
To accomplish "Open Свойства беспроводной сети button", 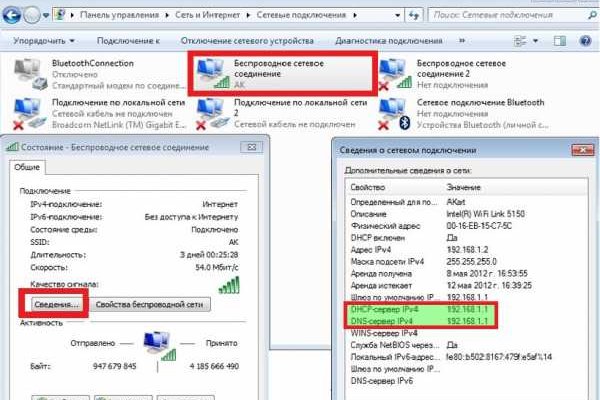I will [150, 304].
